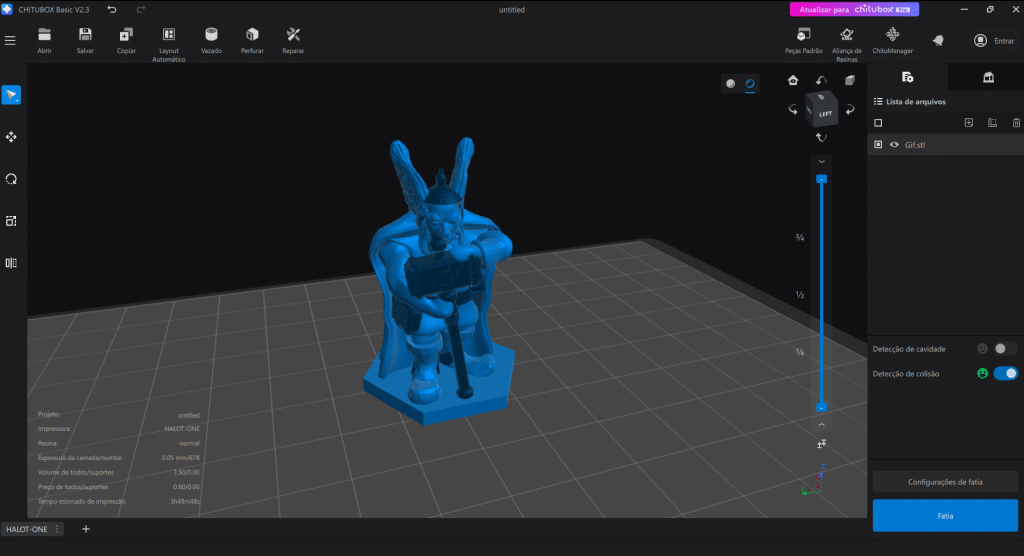Screen dimensions: 1024x556
Task: Run Layout Automático auto layout
Action: 168,44
